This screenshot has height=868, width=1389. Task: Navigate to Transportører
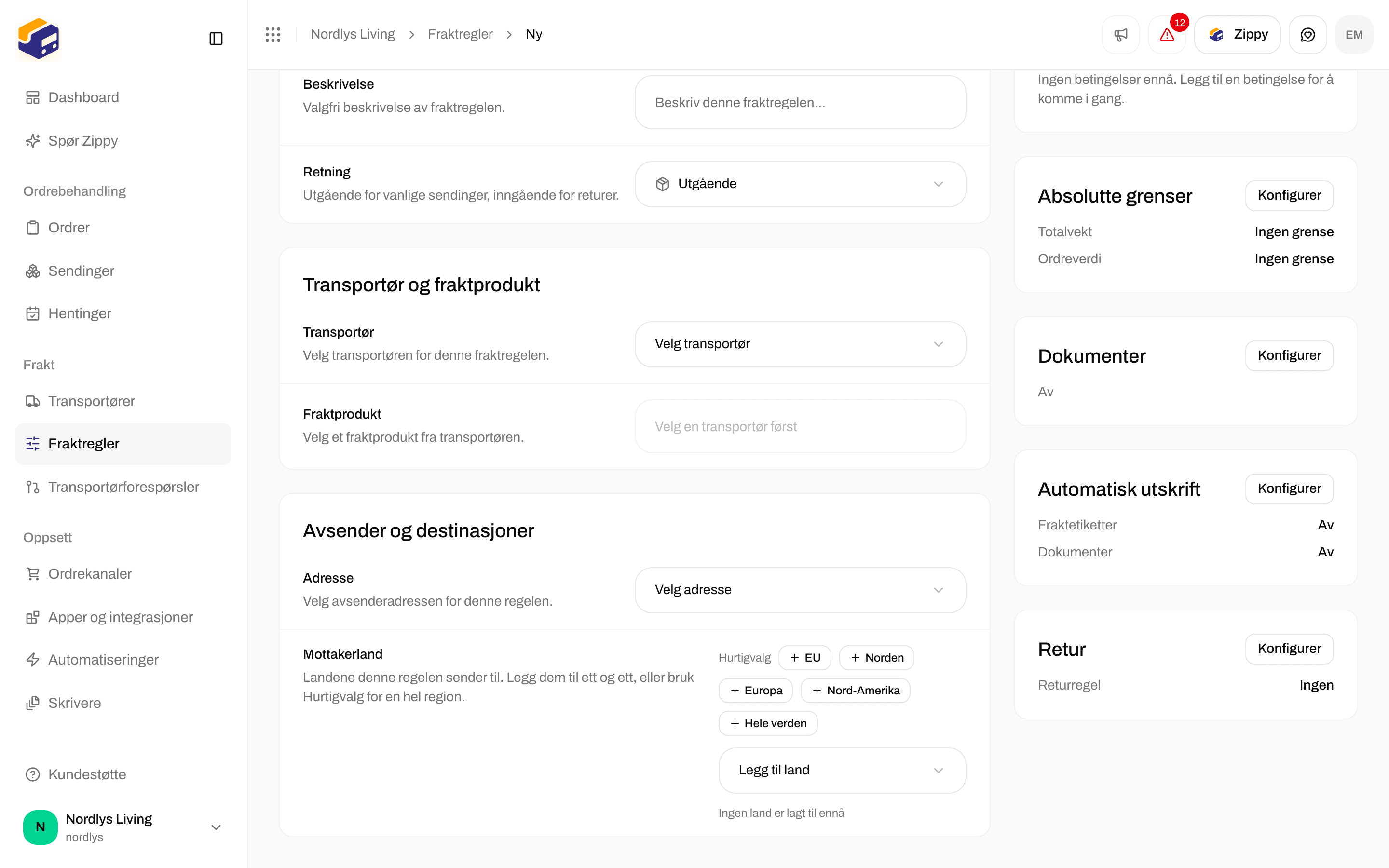pos(123,401)
